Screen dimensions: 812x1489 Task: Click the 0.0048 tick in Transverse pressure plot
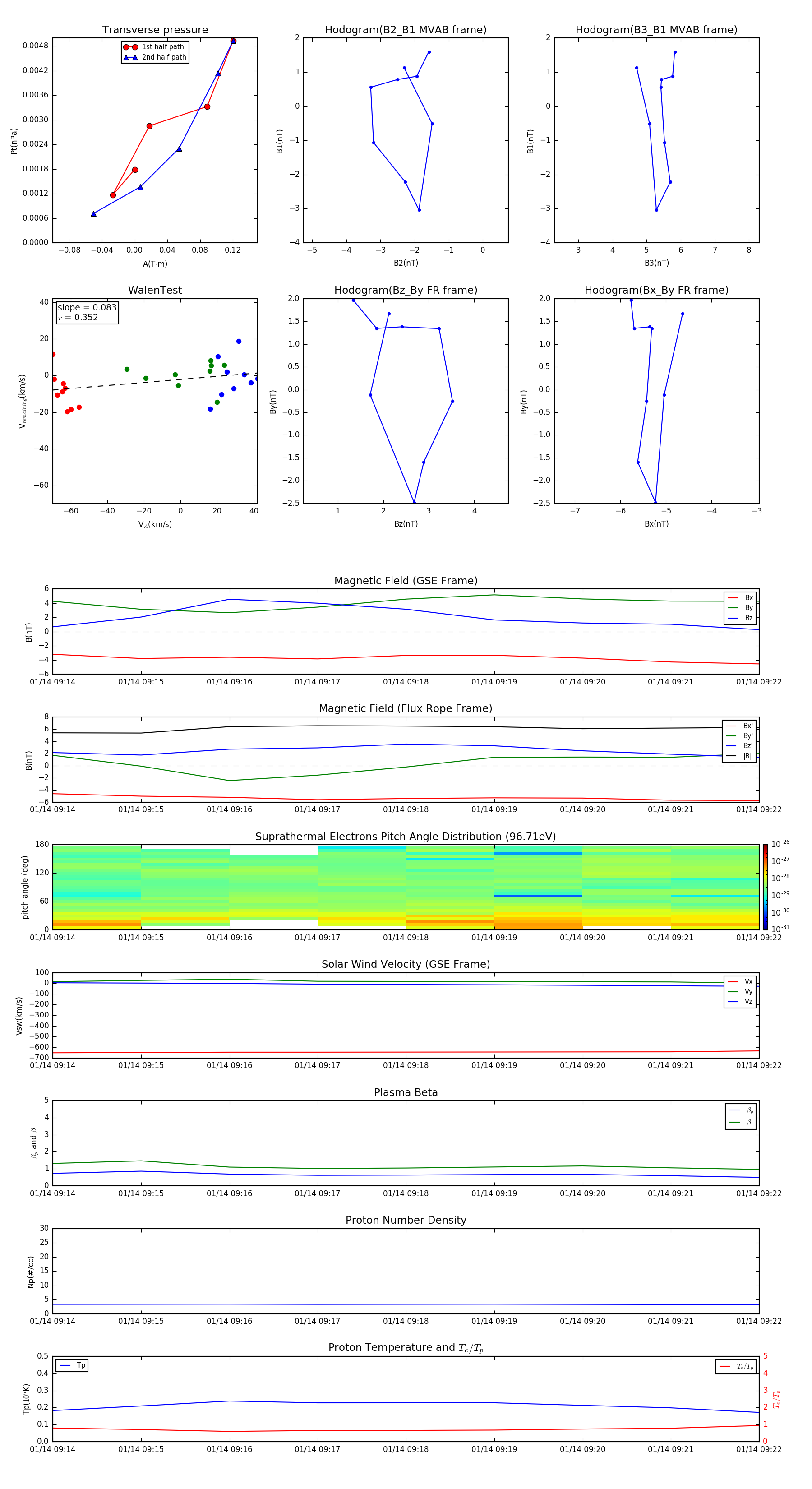click(x=35, y=46)
